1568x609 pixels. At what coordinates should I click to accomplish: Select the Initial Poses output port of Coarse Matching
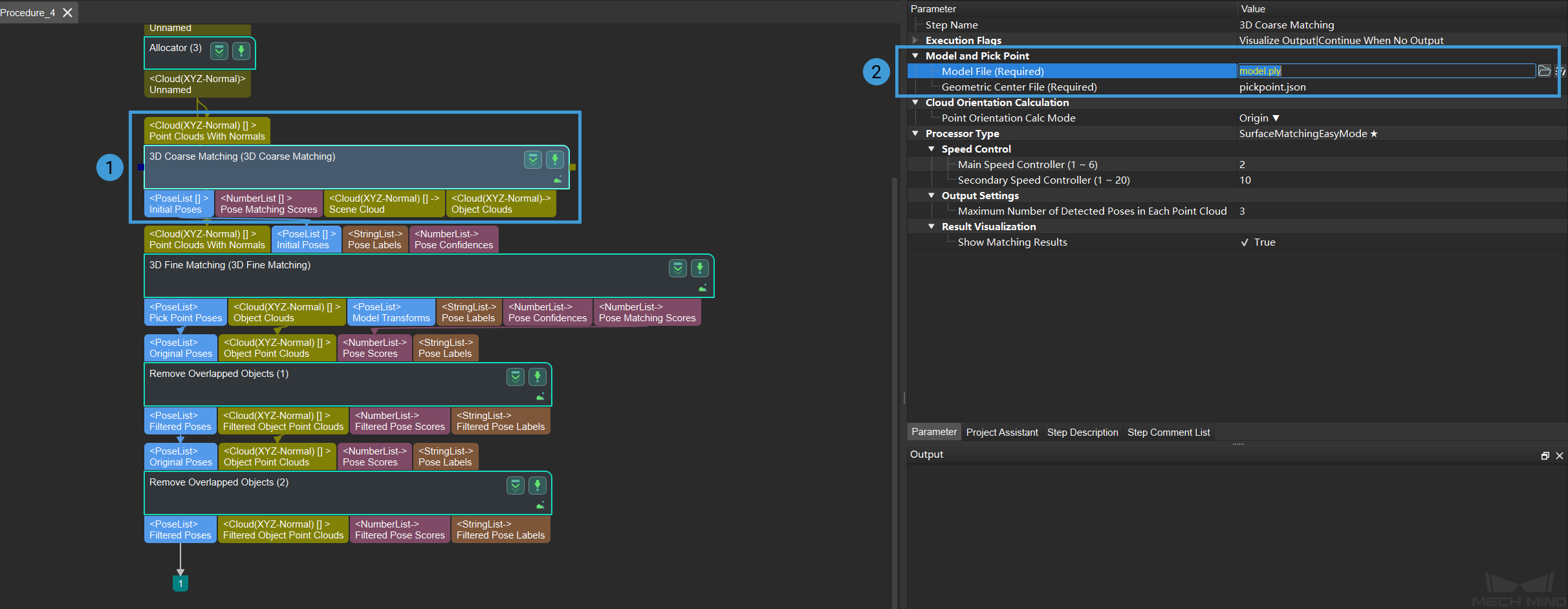(x=179, y=204)
